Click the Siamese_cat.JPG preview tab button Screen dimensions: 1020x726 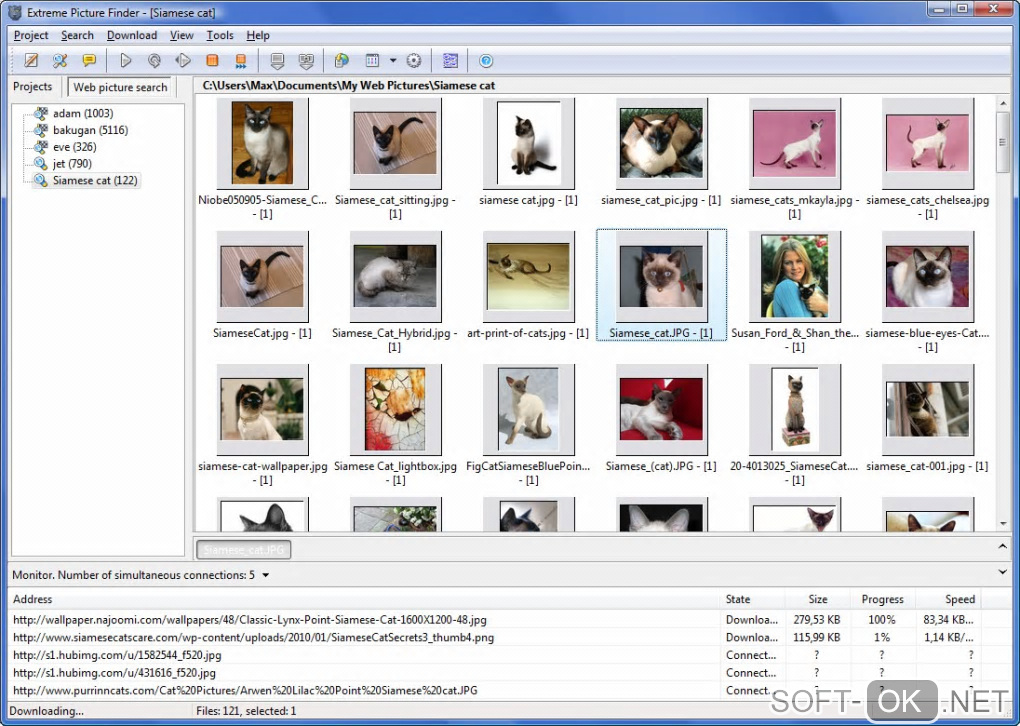click(x=244, y=550)
